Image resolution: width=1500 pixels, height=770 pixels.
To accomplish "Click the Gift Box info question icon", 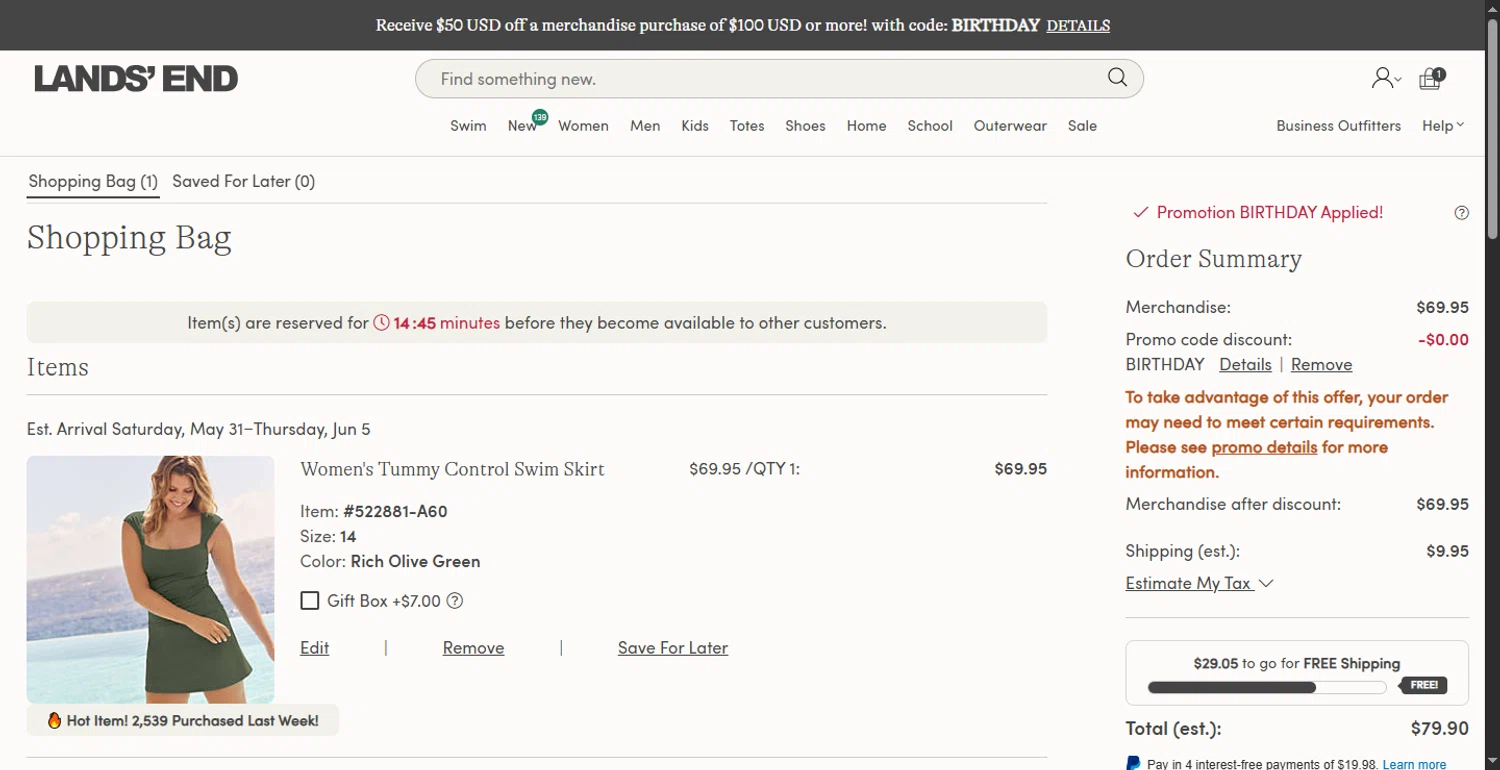I will pyautogui.click(x=455, y=601).
